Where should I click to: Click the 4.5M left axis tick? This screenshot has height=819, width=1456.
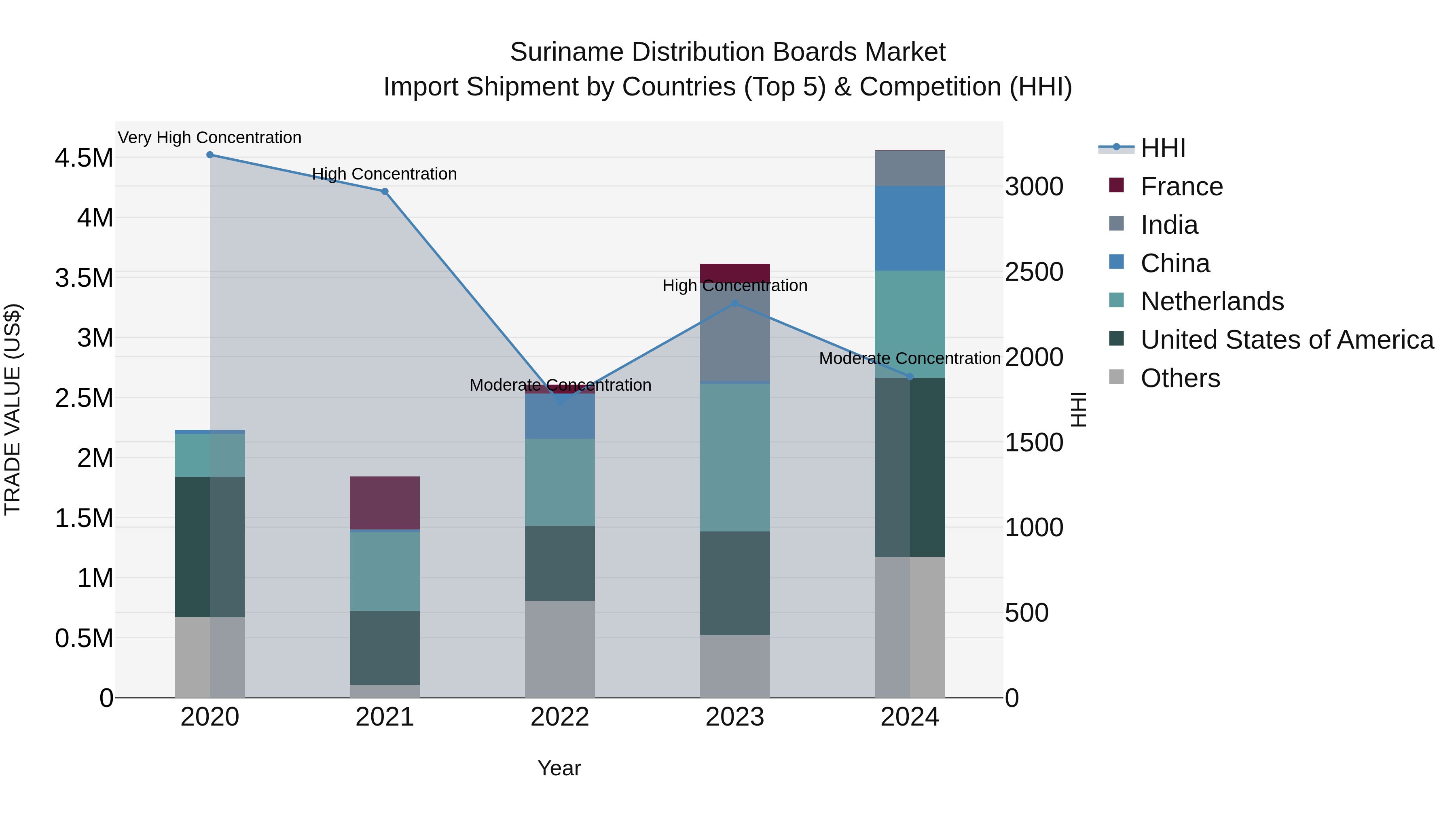pyautogui.click(x=84, y=158)
